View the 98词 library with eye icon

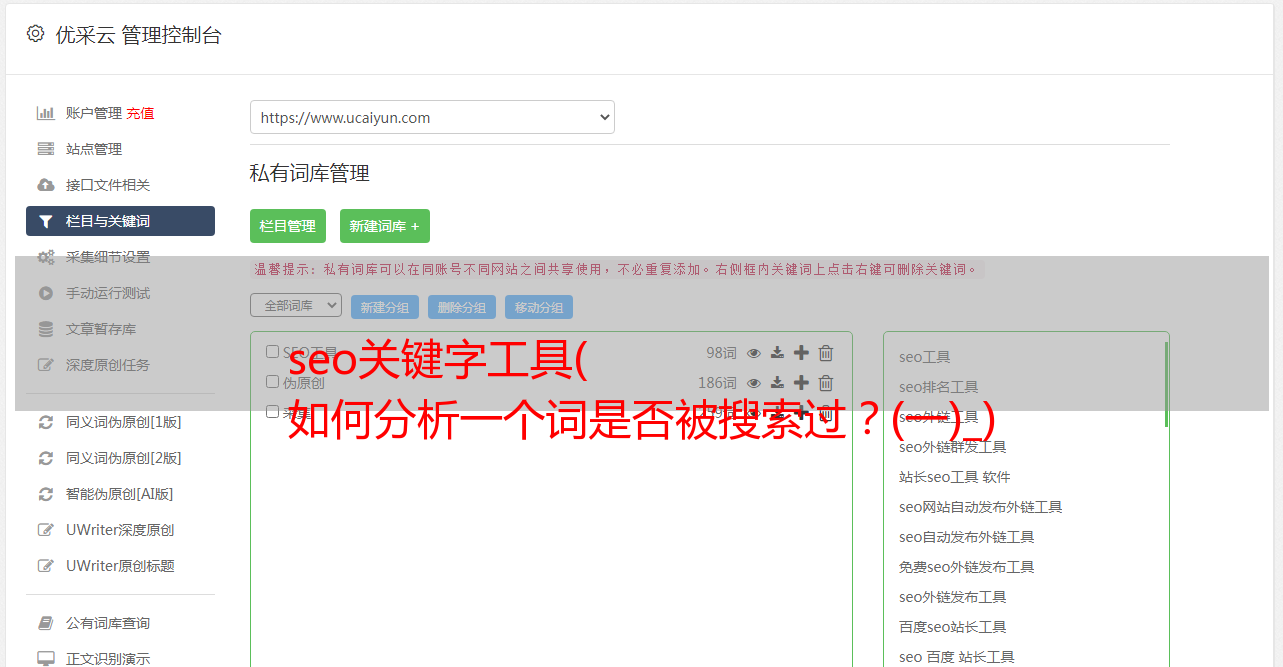[754, 353]
